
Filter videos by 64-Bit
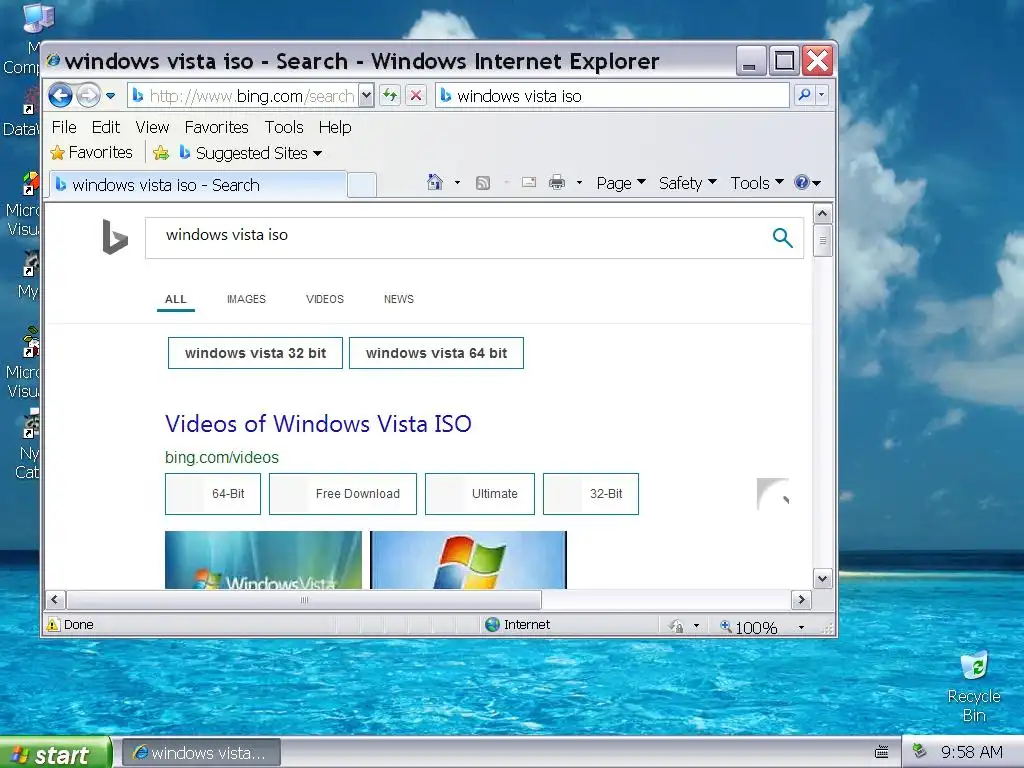click(213, 494)
